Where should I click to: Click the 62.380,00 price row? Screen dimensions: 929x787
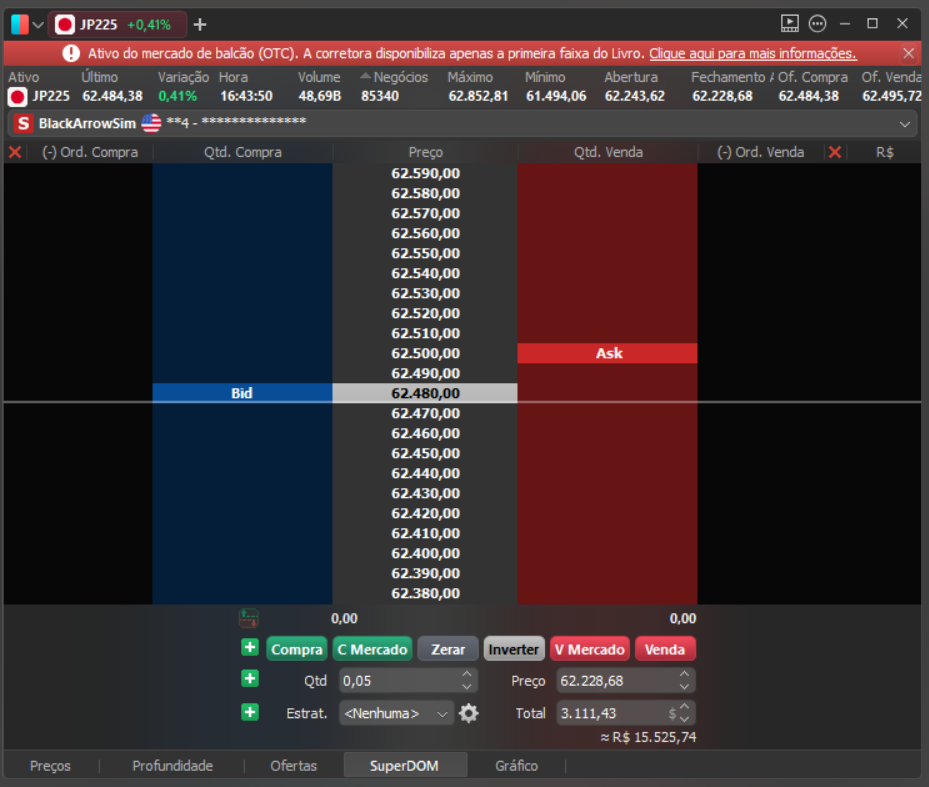[425, 593]
